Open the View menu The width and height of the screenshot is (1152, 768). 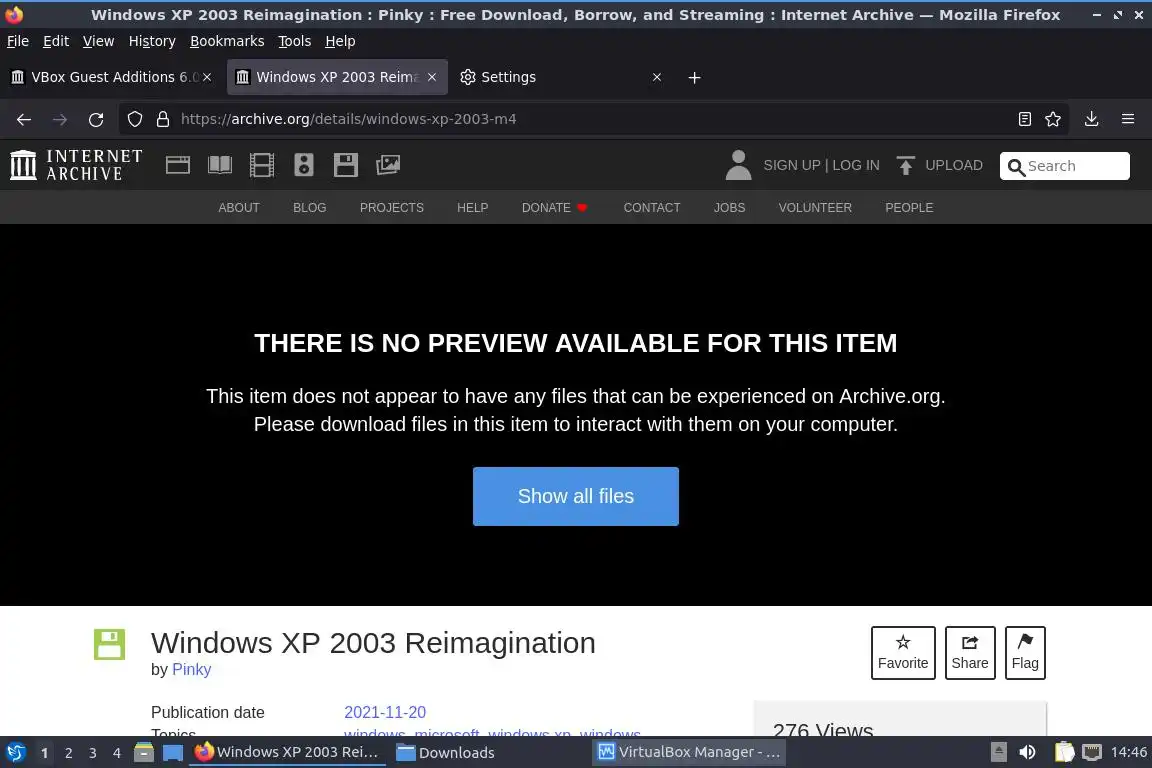pos(98,41)
